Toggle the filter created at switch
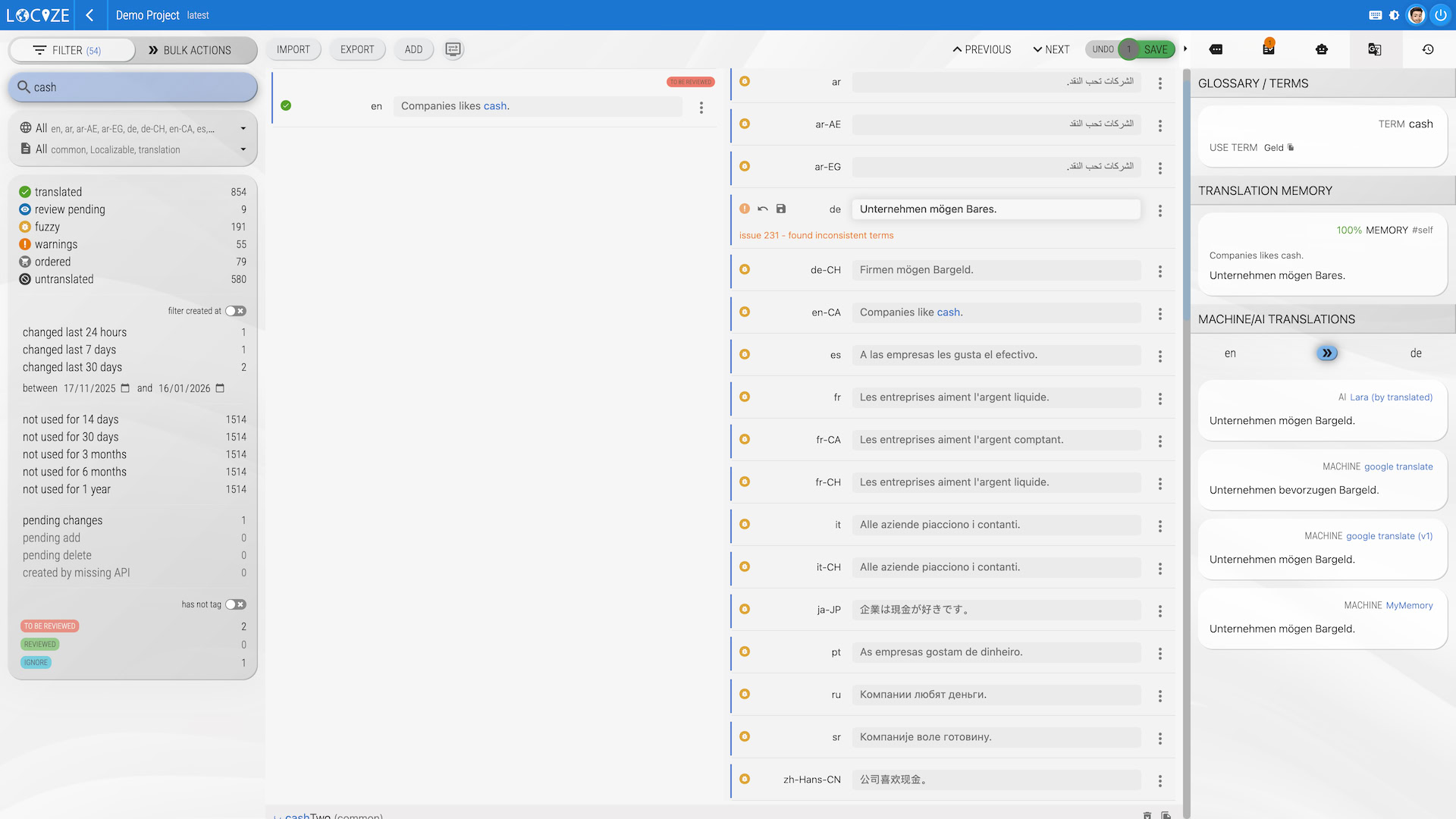This screenshot has width=1456, height=819. pyautogui.click(x=235, y=311)
